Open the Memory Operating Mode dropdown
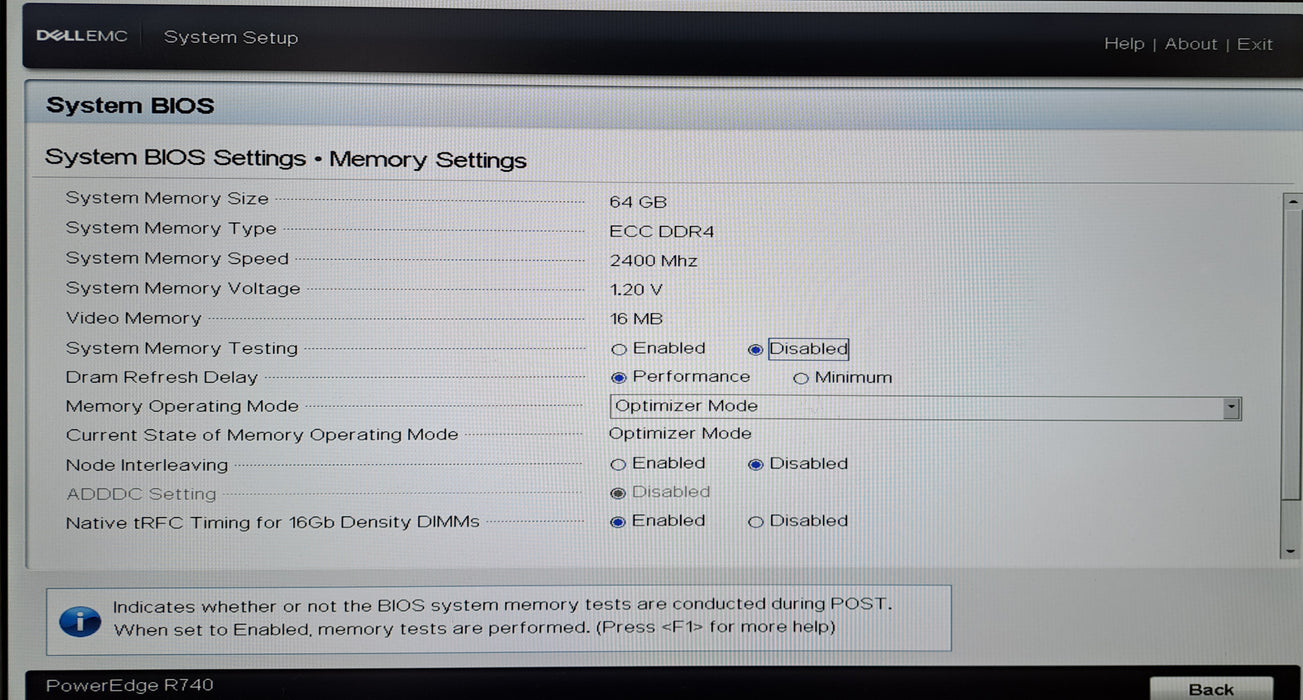The height and width of the screenshot is (700, 1303). tap(925, 407)
